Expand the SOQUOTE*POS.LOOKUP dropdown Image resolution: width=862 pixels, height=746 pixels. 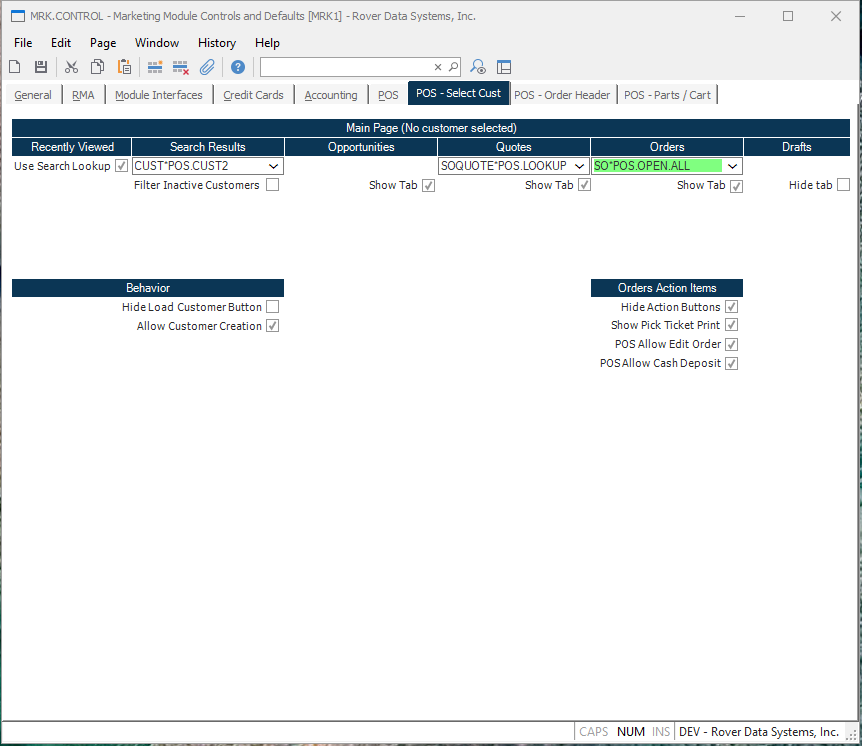[578, 166]
